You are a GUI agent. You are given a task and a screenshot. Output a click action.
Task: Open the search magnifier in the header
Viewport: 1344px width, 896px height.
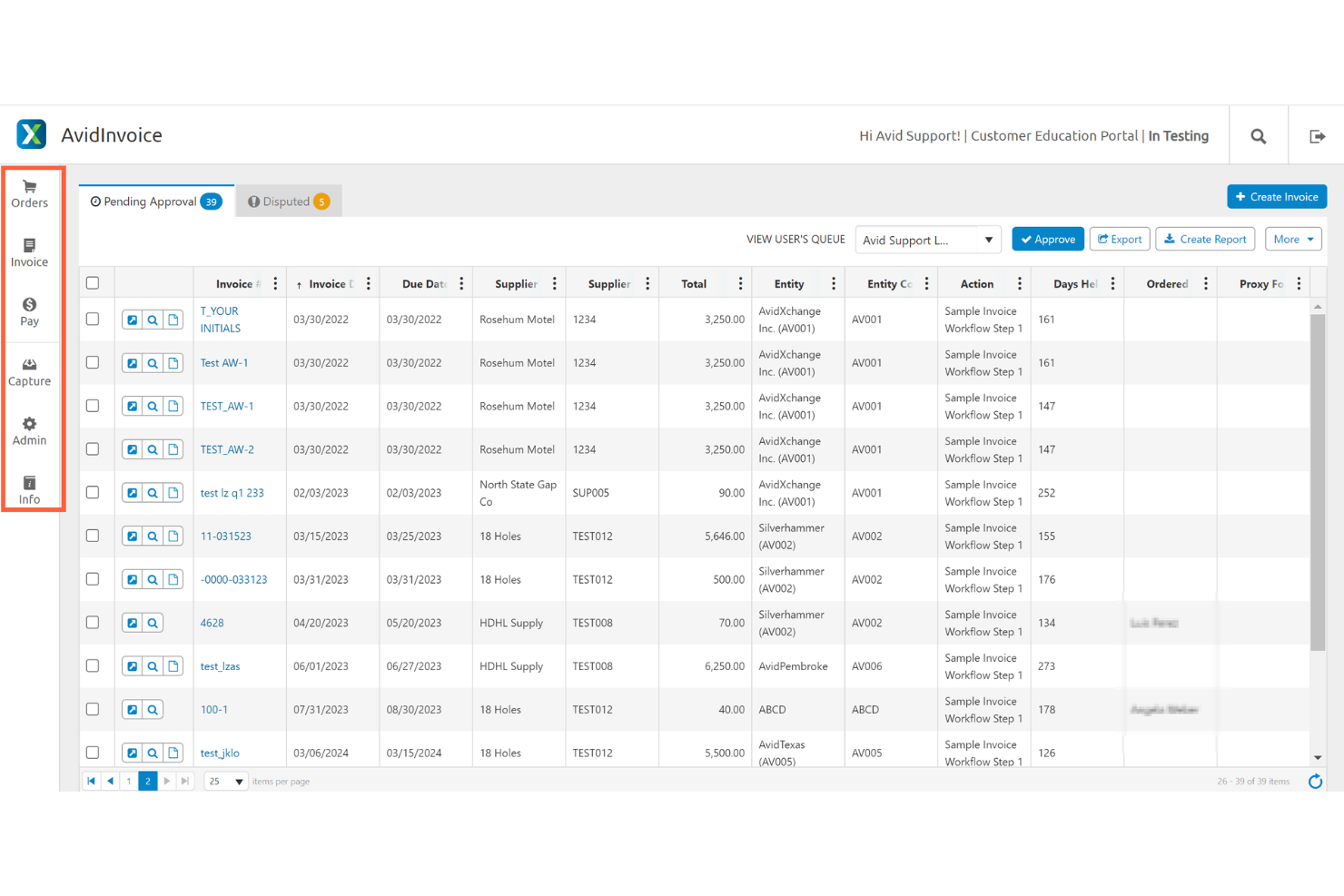point(1258,135)
